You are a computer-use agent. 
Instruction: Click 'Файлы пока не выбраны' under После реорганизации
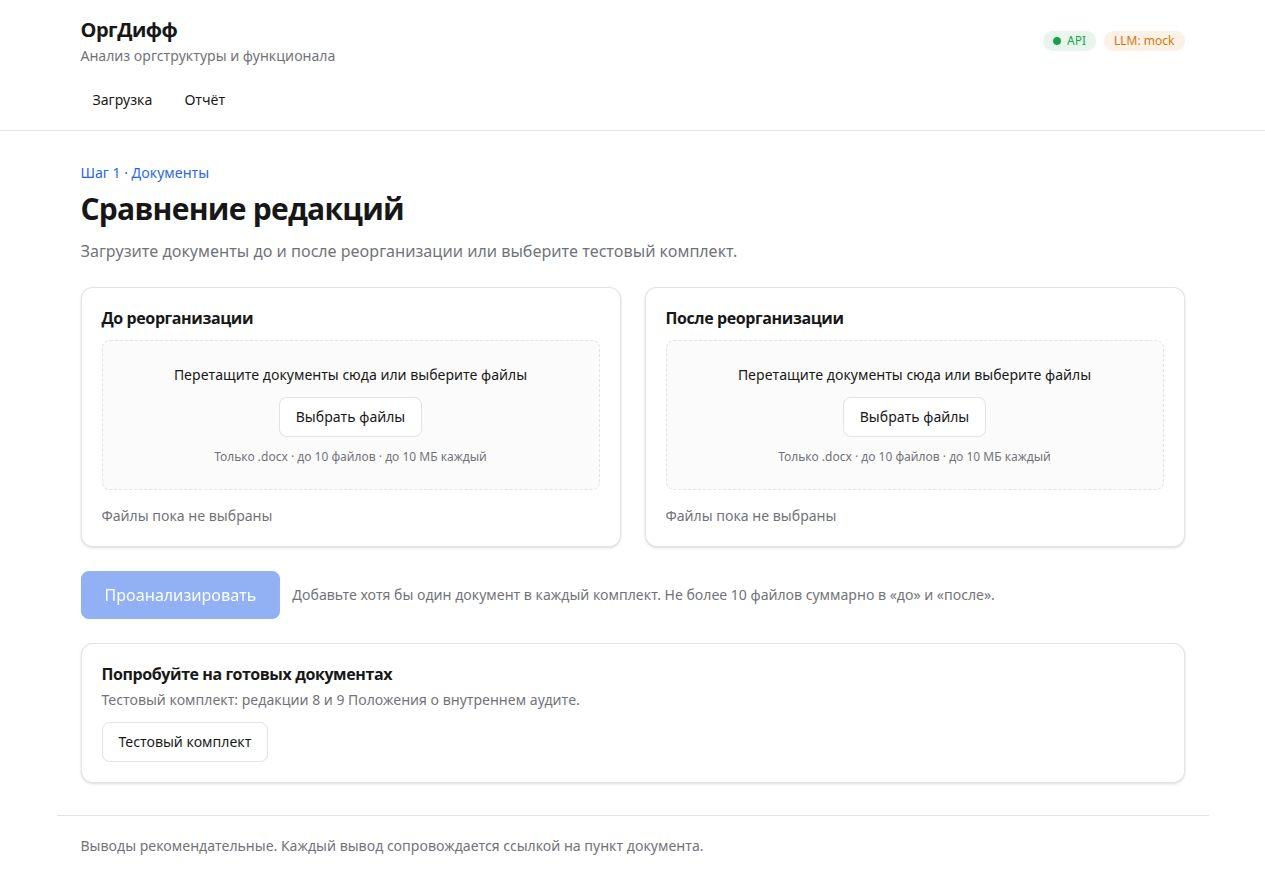point(751,516)
